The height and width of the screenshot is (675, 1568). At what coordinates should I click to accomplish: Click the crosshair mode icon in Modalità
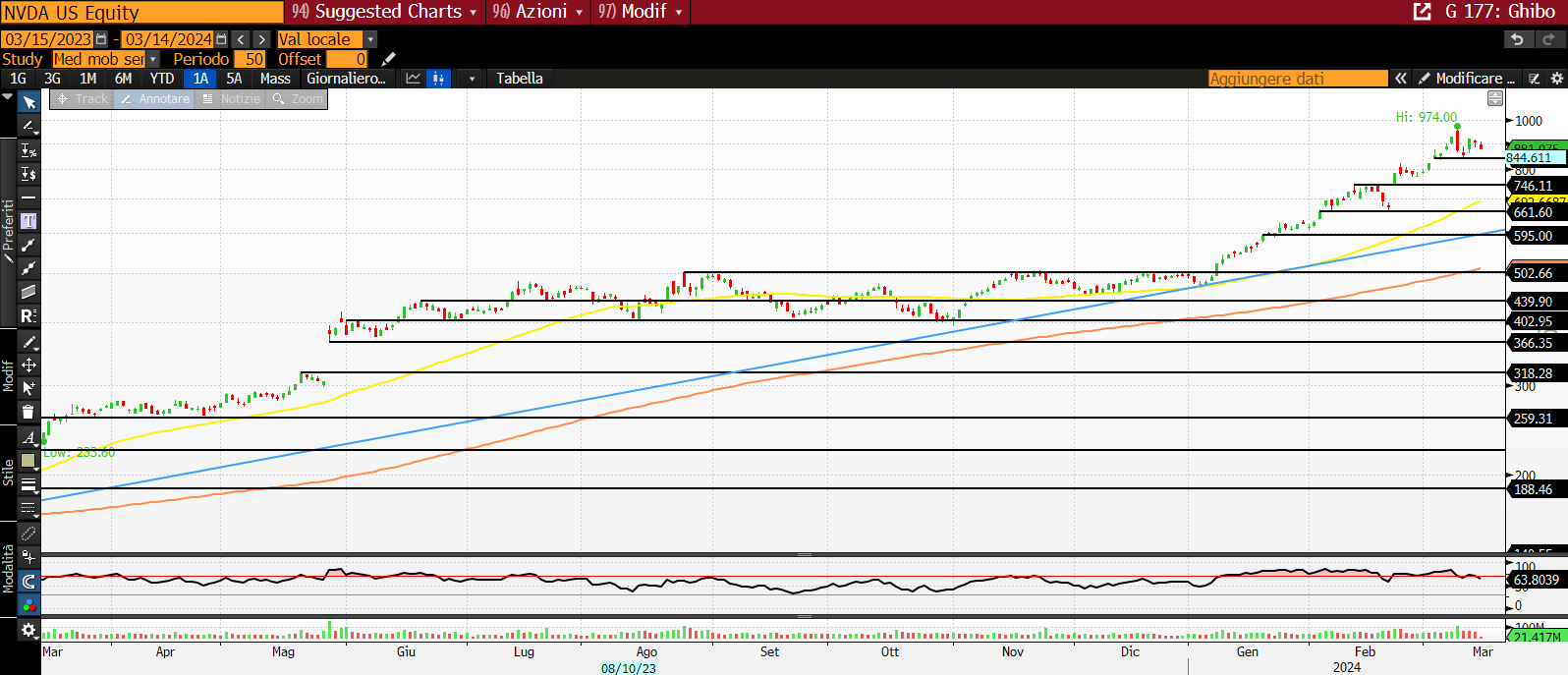(x=28, y=557)
